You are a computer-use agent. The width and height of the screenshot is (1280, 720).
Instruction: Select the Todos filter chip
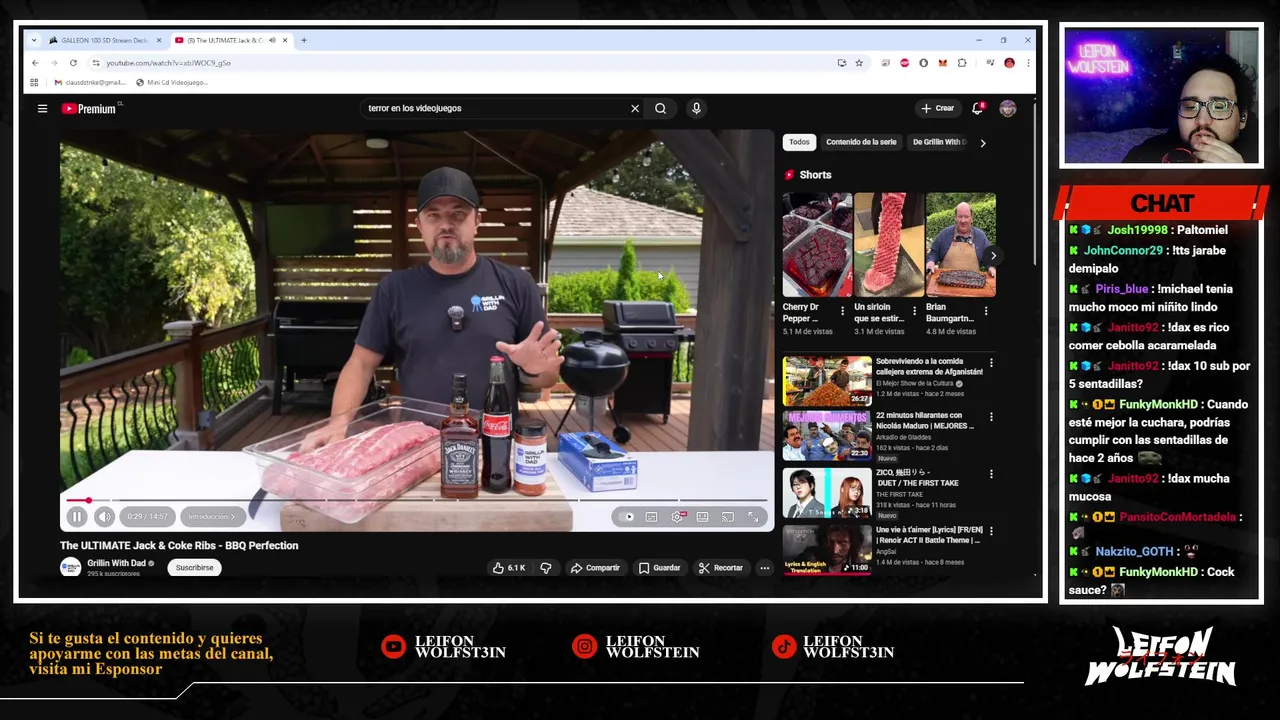[799, 142]
